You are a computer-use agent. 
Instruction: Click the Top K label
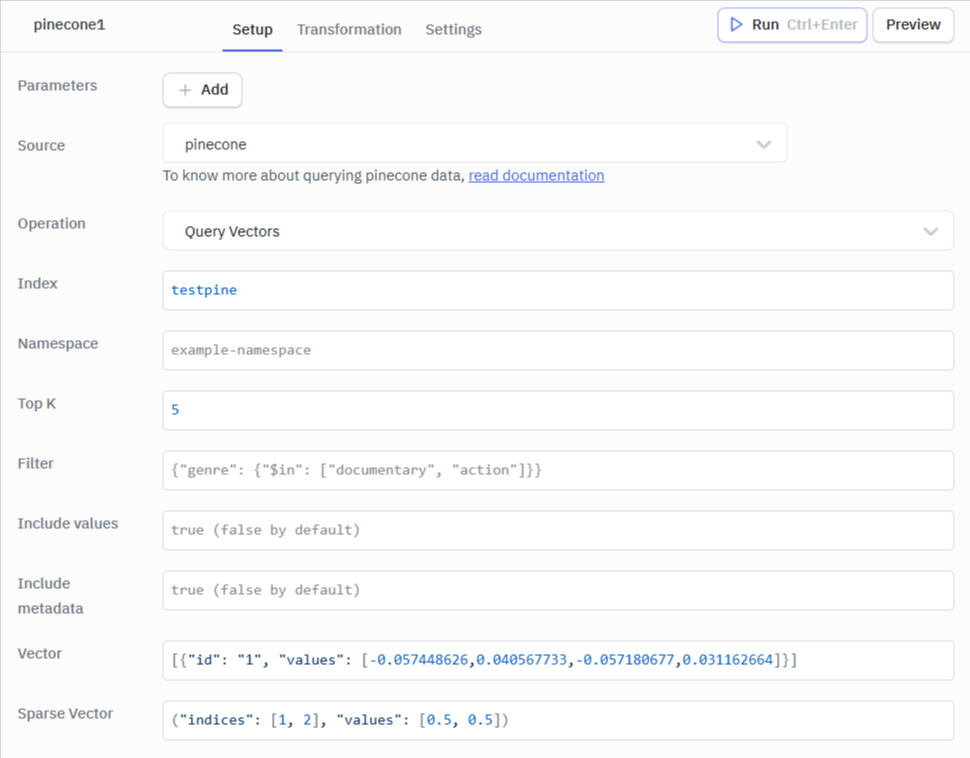point(36,403)
